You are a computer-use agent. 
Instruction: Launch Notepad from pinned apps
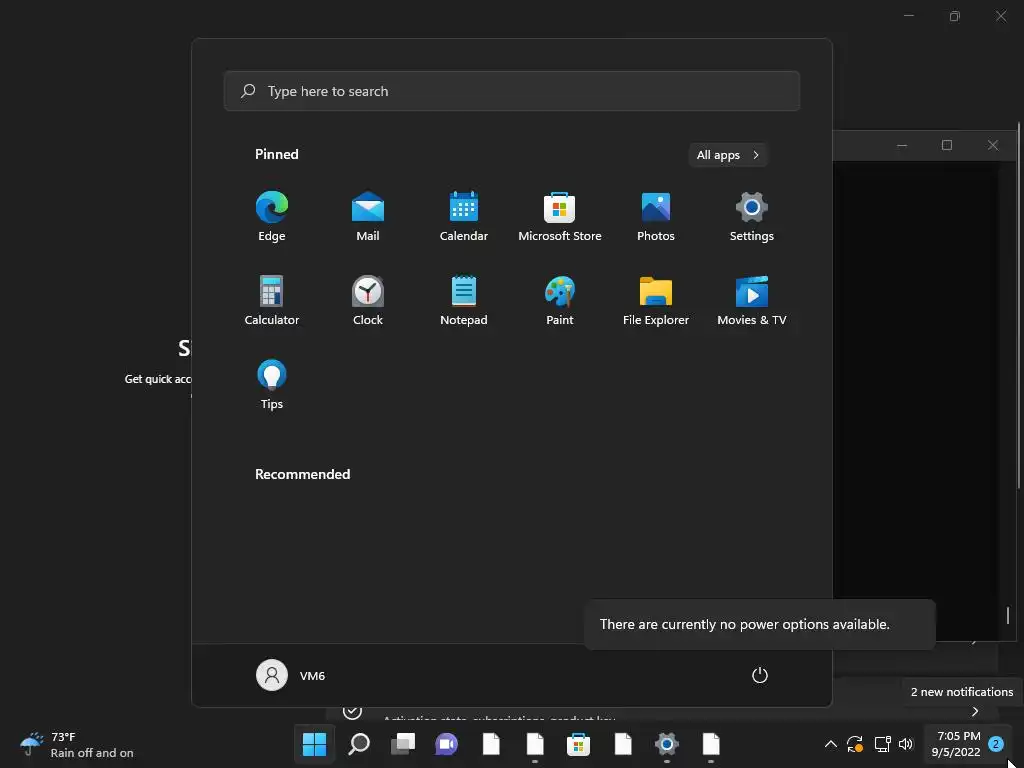(464, 300)
